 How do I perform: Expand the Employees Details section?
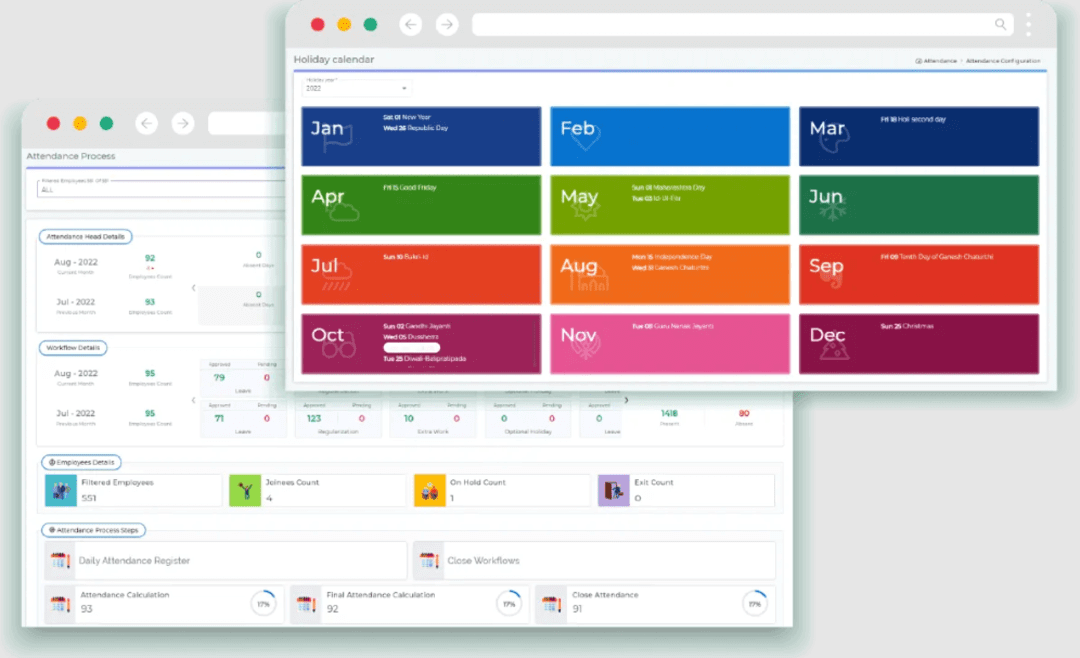[x=83, y=462]
